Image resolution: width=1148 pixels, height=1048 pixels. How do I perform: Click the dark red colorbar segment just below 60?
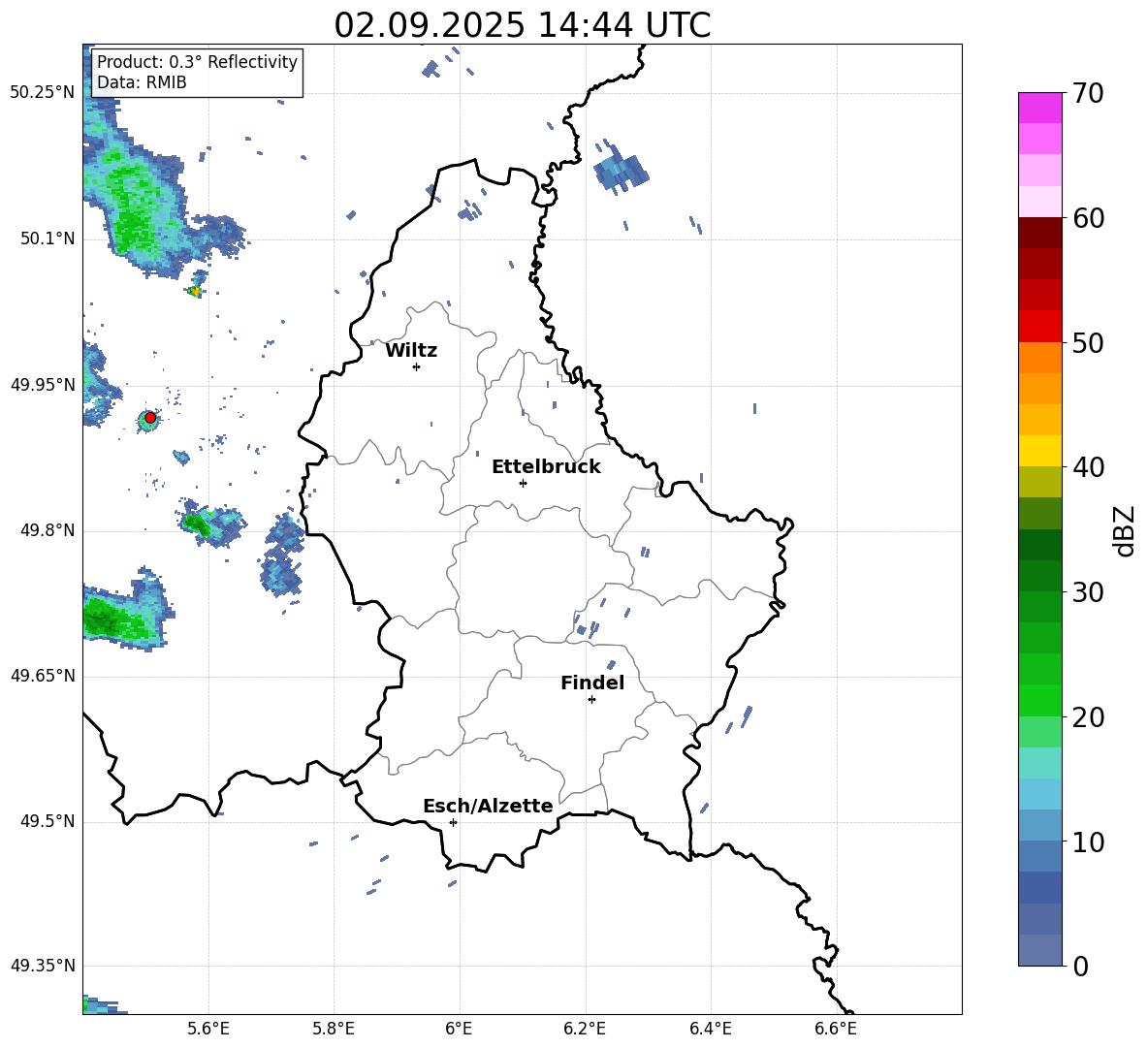click(x=1039, y=233)
